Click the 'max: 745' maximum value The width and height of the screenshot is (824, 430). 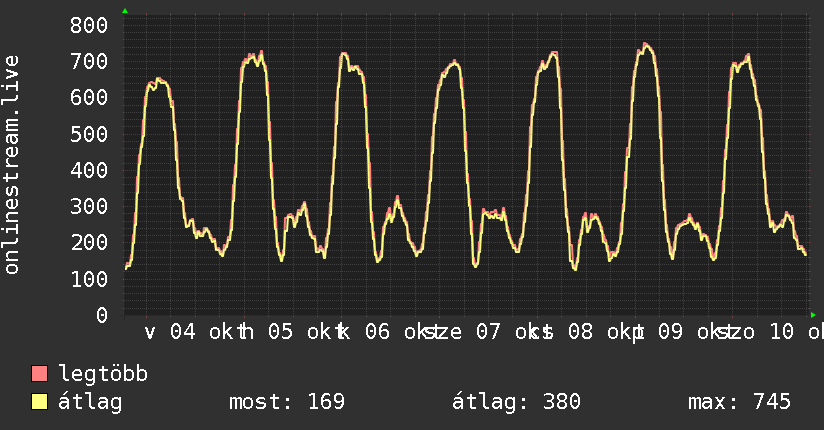pyautogui.click(x=739, y=402)
